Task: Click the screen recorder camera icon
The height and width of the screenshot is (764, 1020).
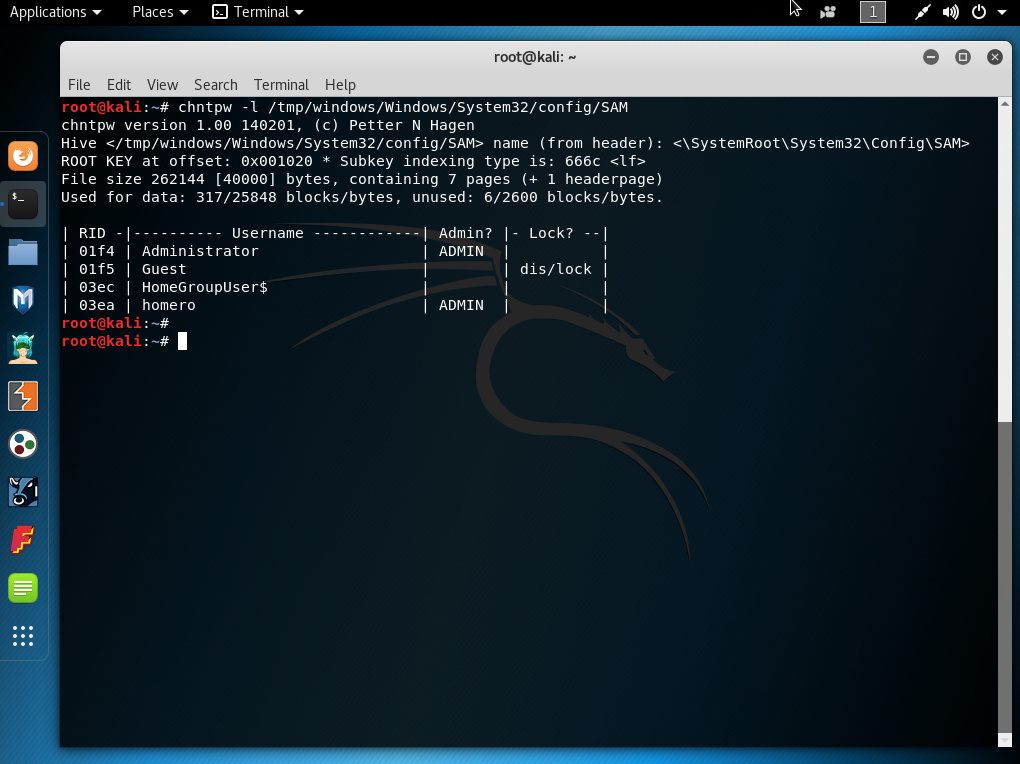Action: coord(827,12)
